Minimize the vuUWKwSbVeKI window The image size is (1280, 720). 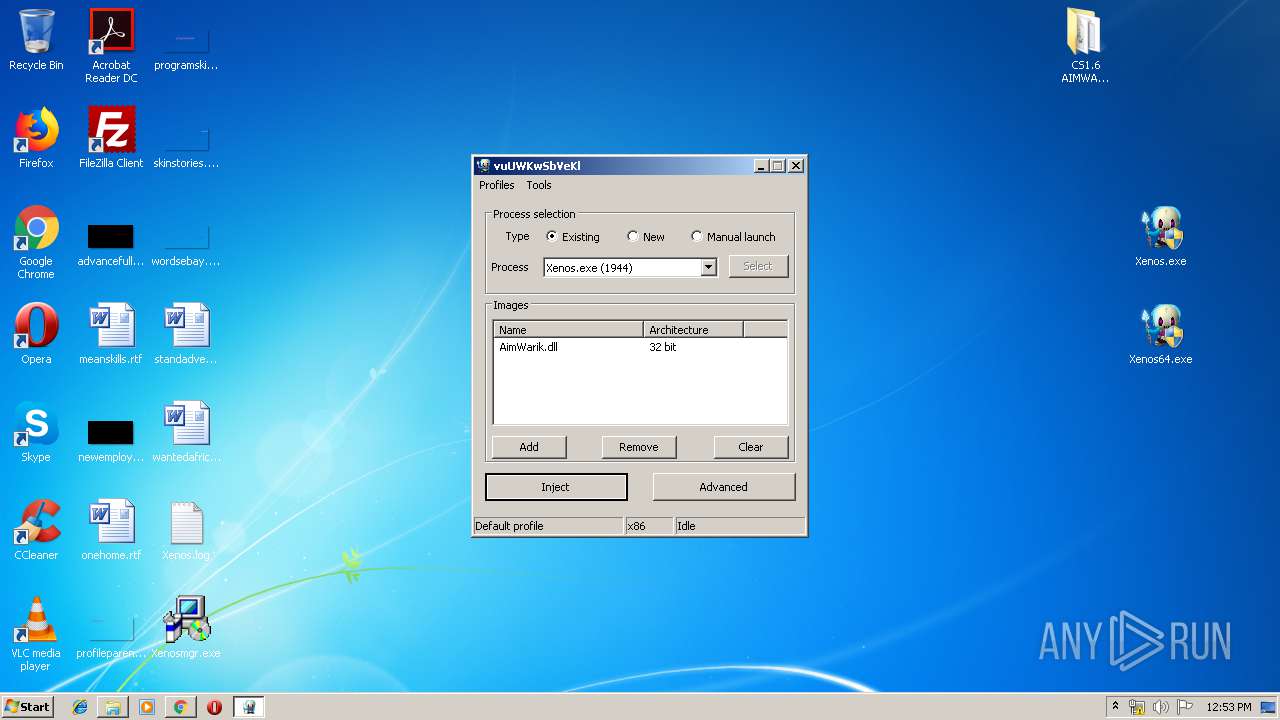point(761,166)
